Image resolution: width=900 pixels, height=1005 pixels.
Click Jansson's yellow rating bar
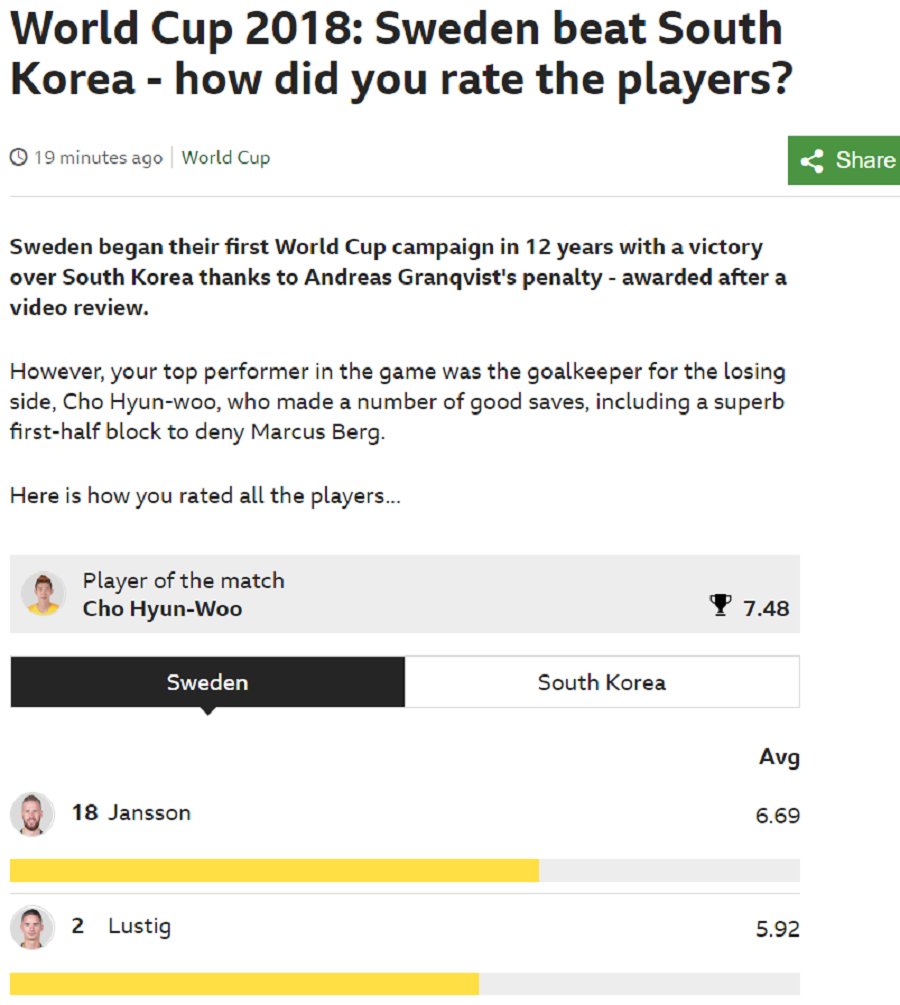pyautogui.click(x=274, y=870)
